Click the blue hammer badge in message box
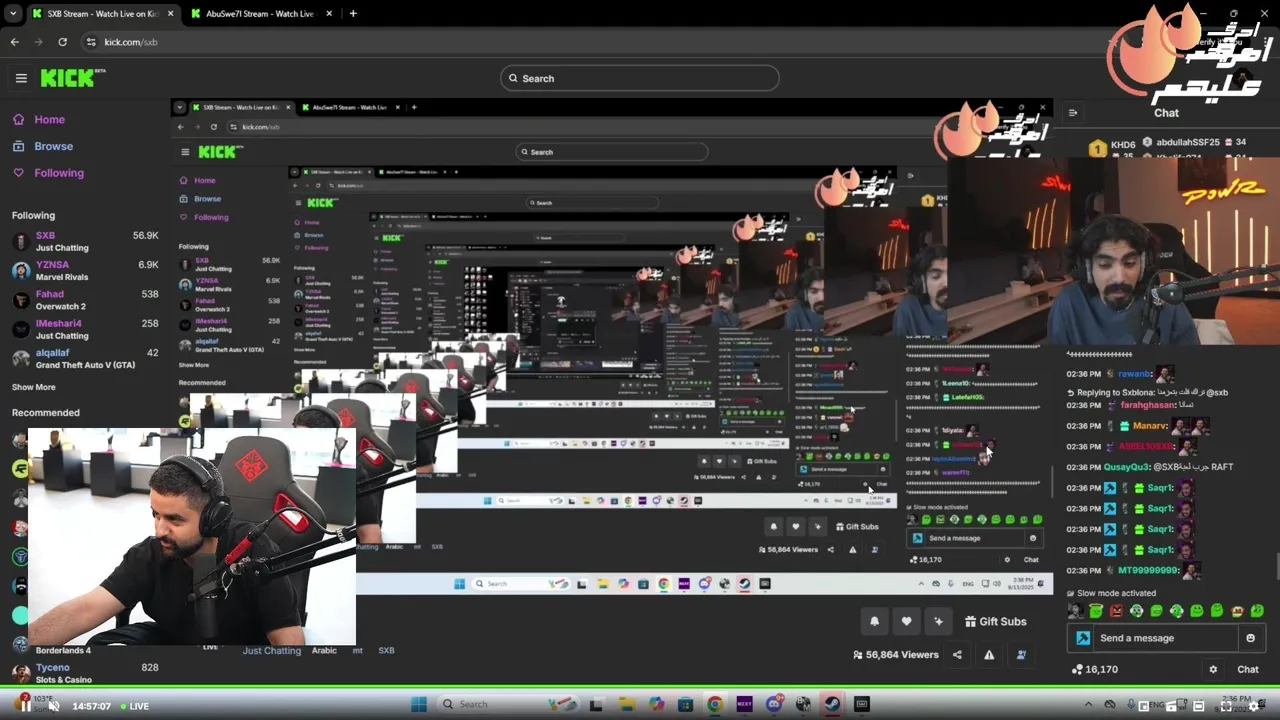Viewport: 1280px width, 720px height. tap(1083, 638)
